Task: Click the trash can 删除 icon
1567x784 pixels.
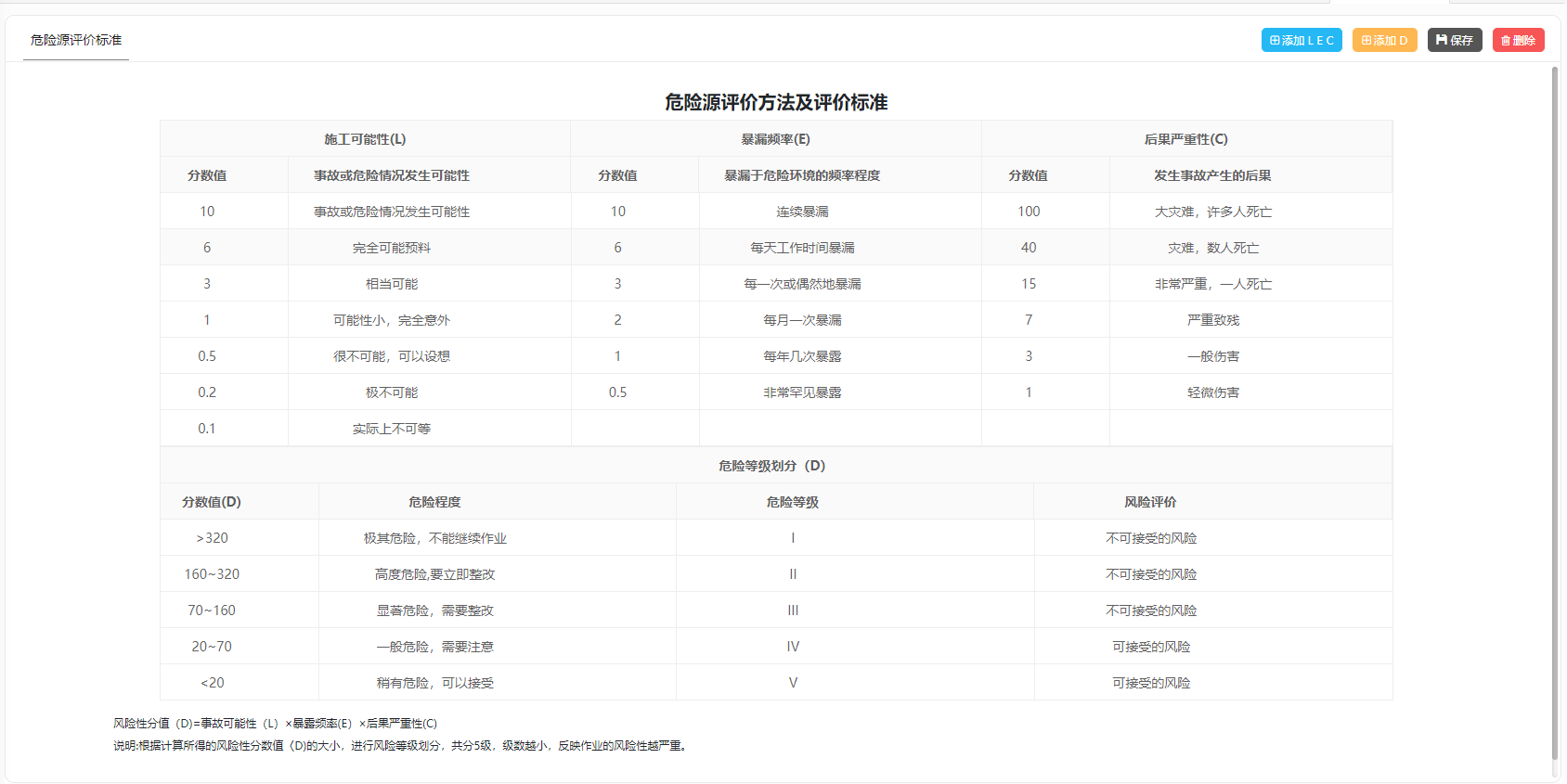Action: [x=1506, y=41]
